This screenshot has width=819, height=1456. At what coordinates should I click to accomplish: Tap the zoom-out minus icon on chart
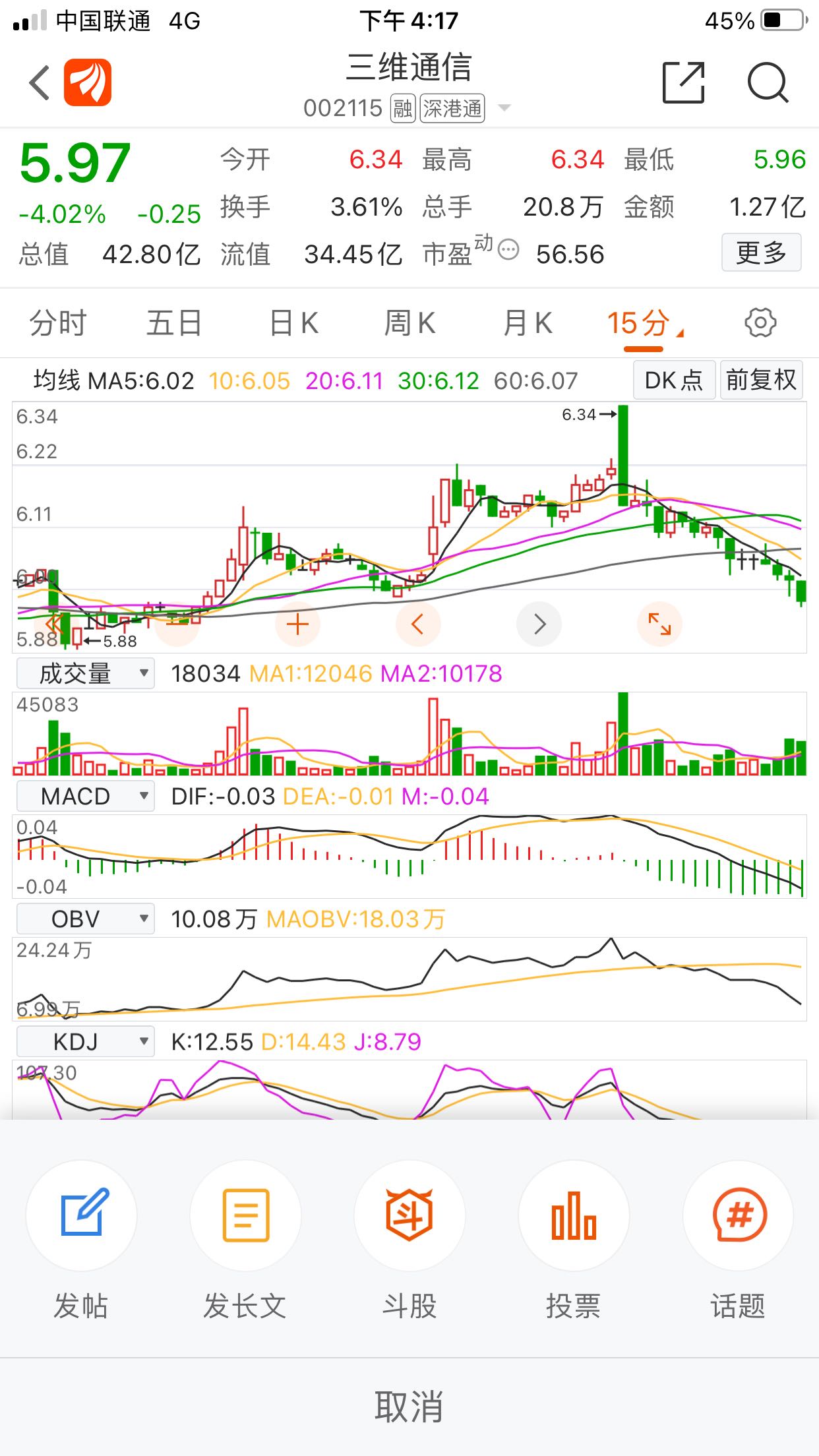click(x=177, y=624)
